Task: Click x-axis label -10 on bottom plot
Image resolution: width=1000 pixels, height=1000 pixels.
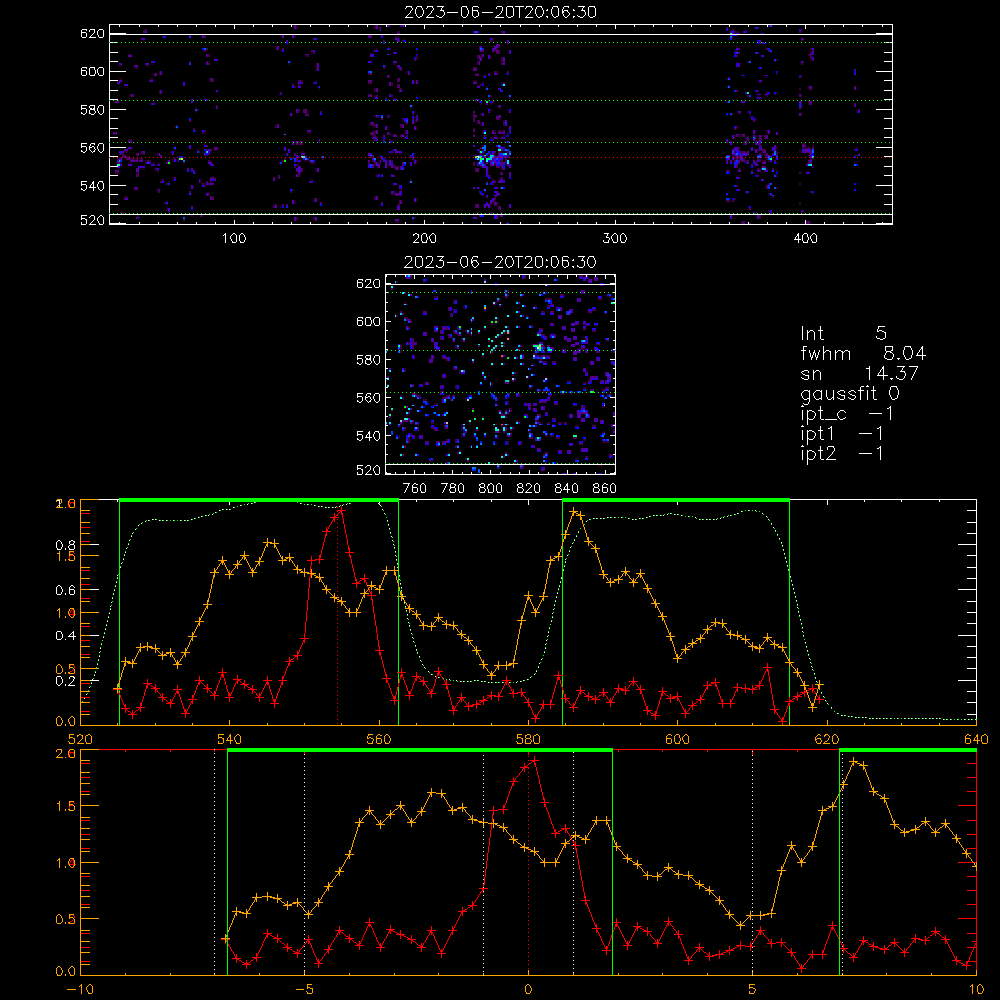Action: pos(80,989)
